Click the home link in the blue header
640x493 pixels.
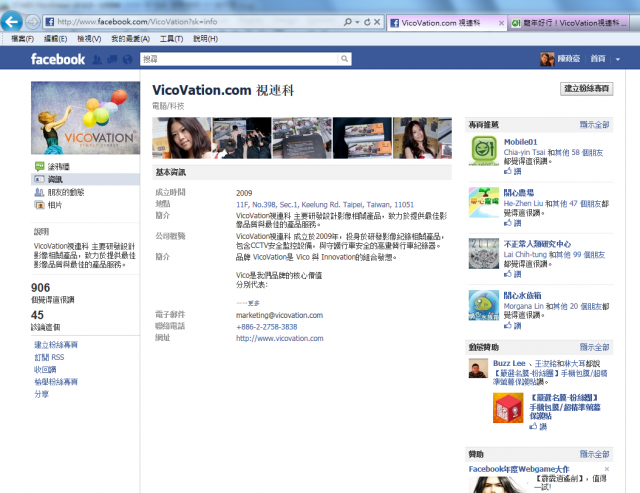[598, 59]
